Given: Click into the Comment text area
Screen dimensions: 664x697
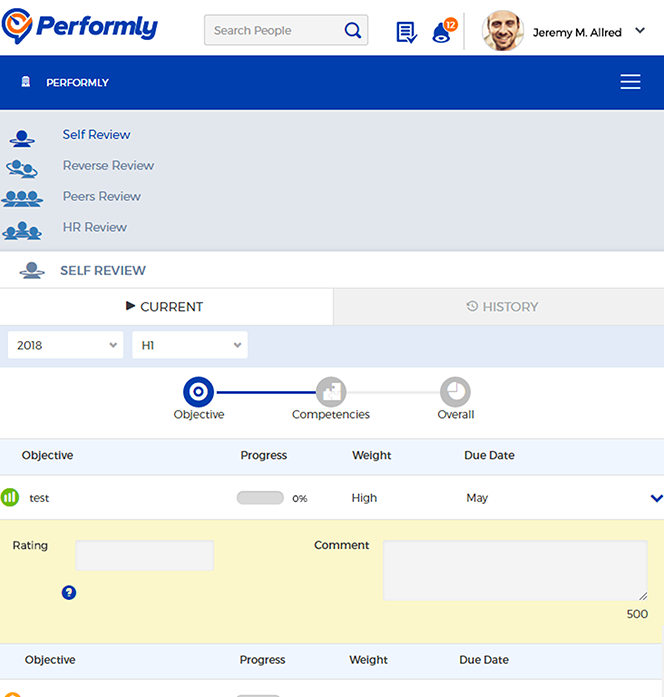Looking at the screenshot, I should click(x=515, y=571).
